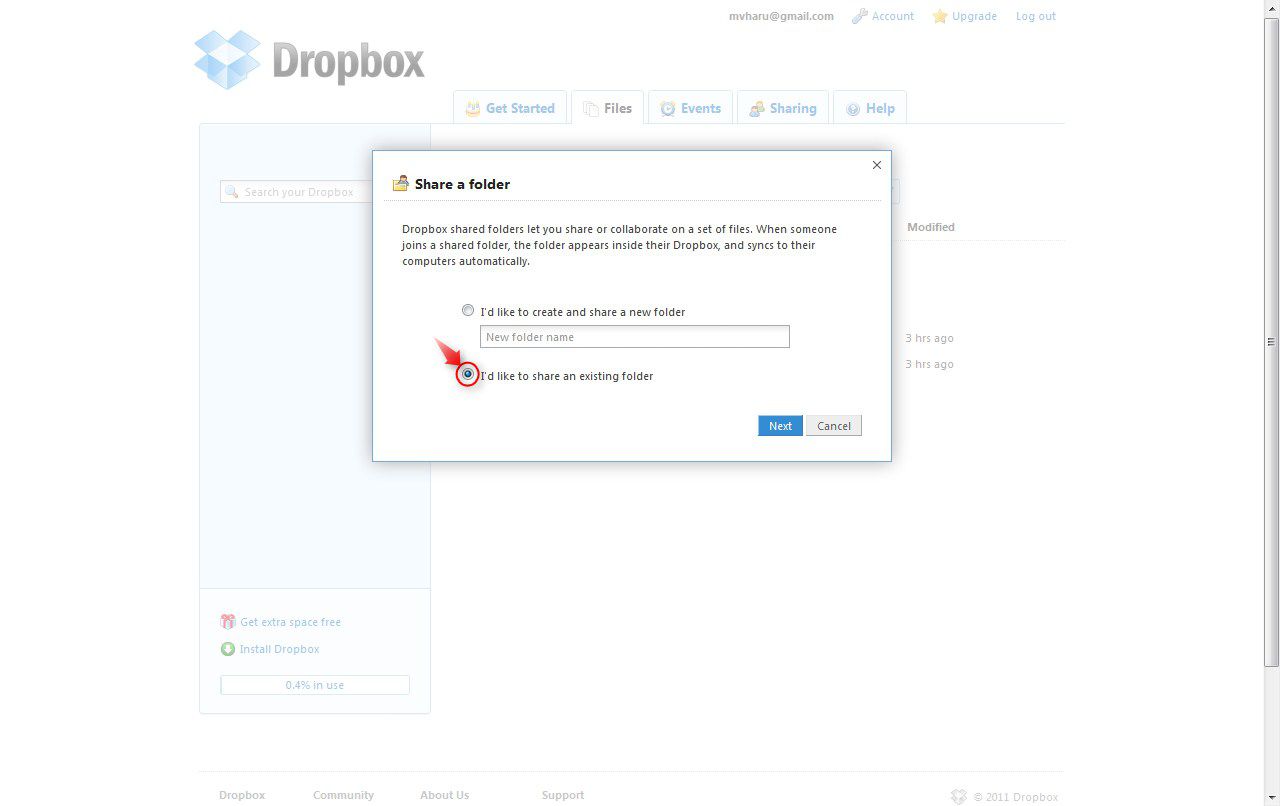This screenshot has width=1280, height=806.
Task: Click the page's vertical scrollbar thumb
Action: click(1272, 341)
